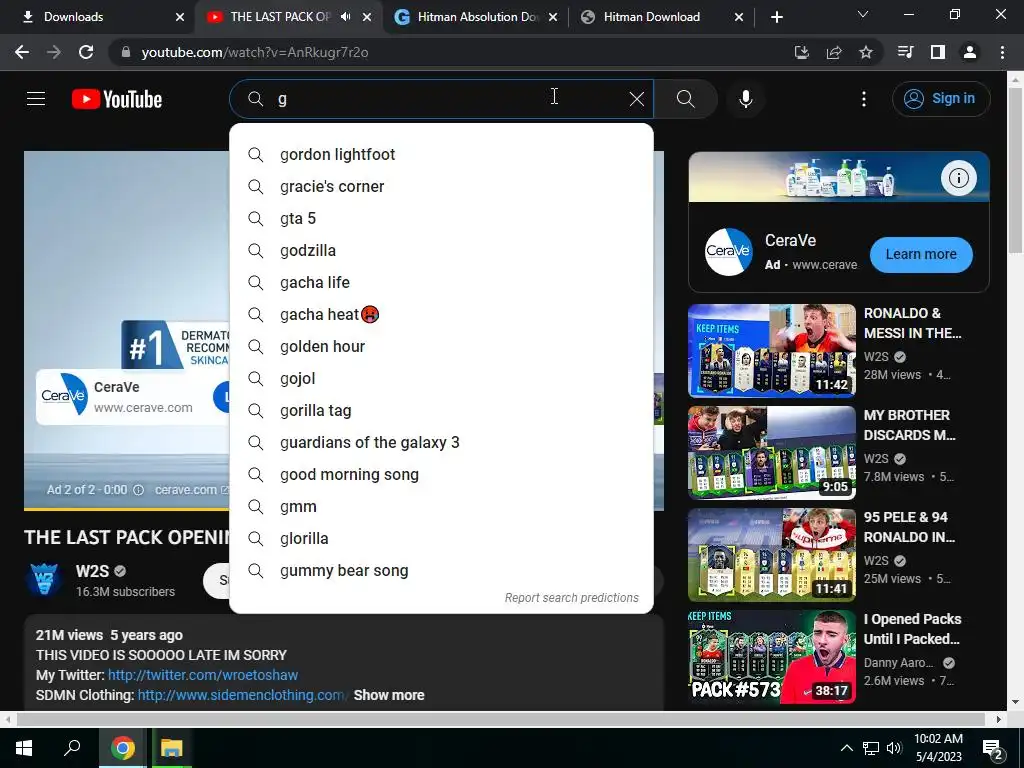Select suggestion gracie's corner

tap(441, 186)
